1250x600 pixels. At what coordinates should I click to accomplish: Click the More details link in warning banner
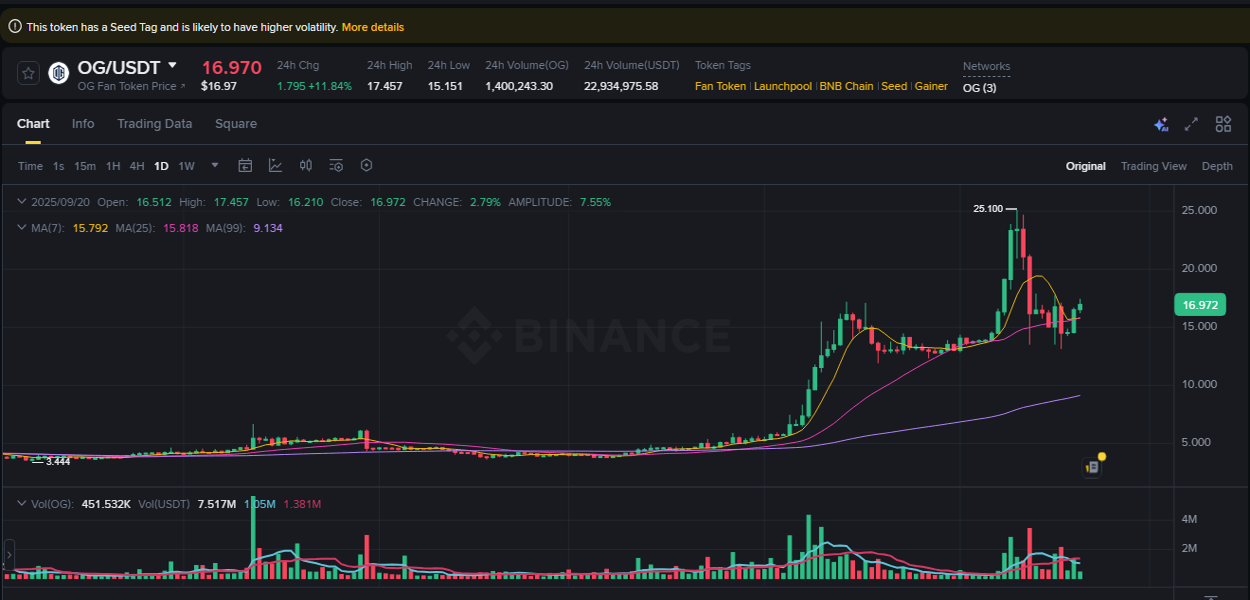click(373, 27)
